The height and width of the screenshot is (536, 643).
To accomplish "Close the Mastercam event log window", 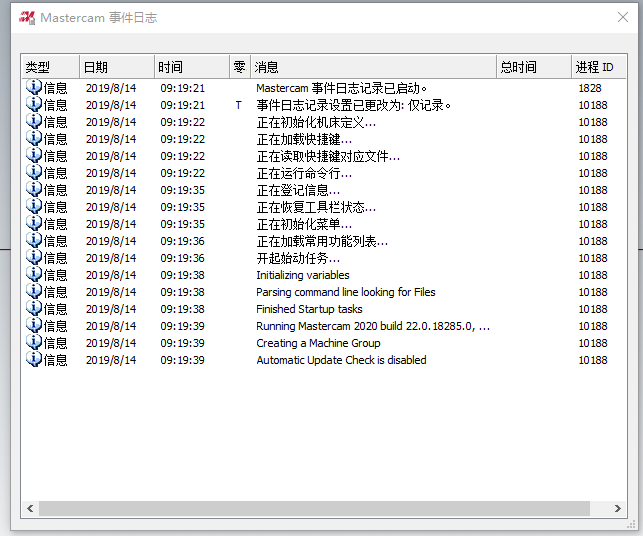I will pyautogui.click(x=622, y=17).
